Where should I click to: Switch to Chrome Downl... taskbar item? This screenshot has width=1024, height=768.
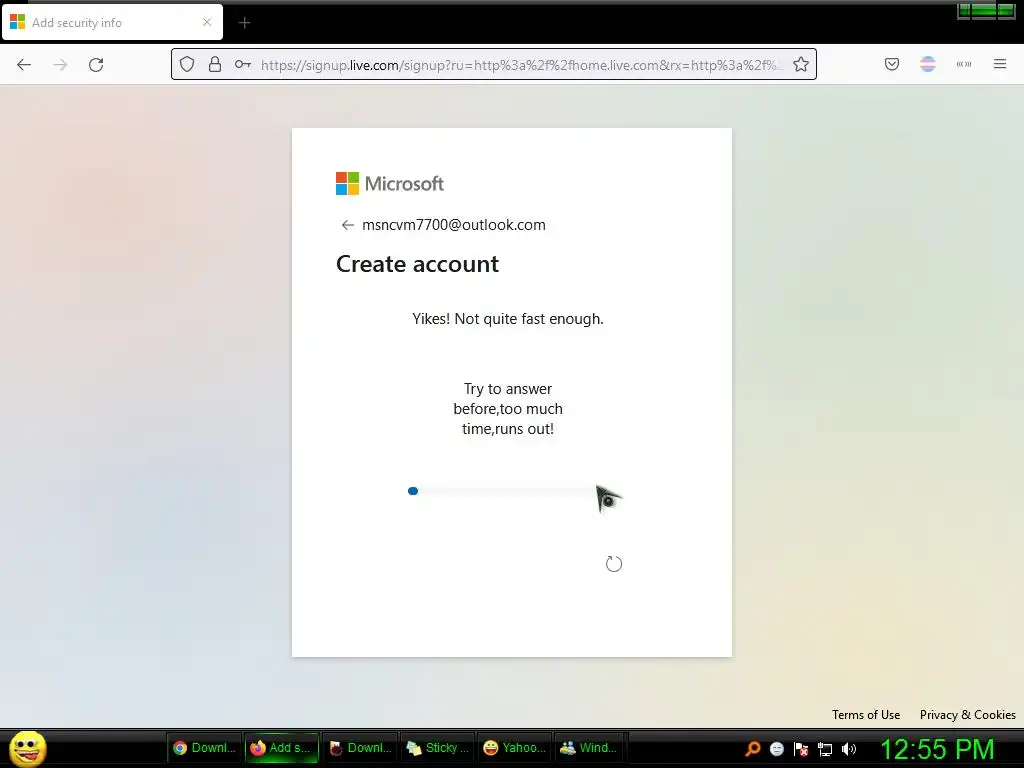coord(204,748)
